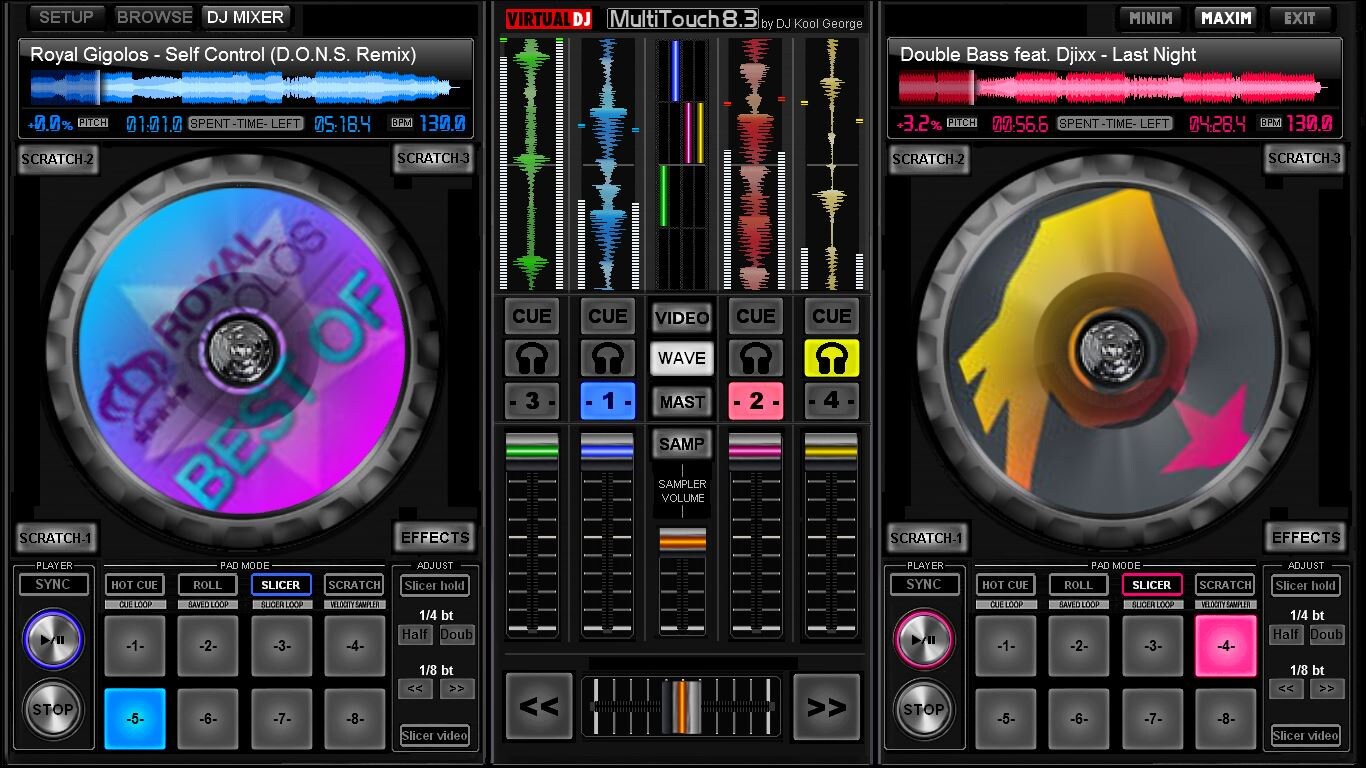
Task: Click the sampler volume fader
Action: (x=681, y=540)
